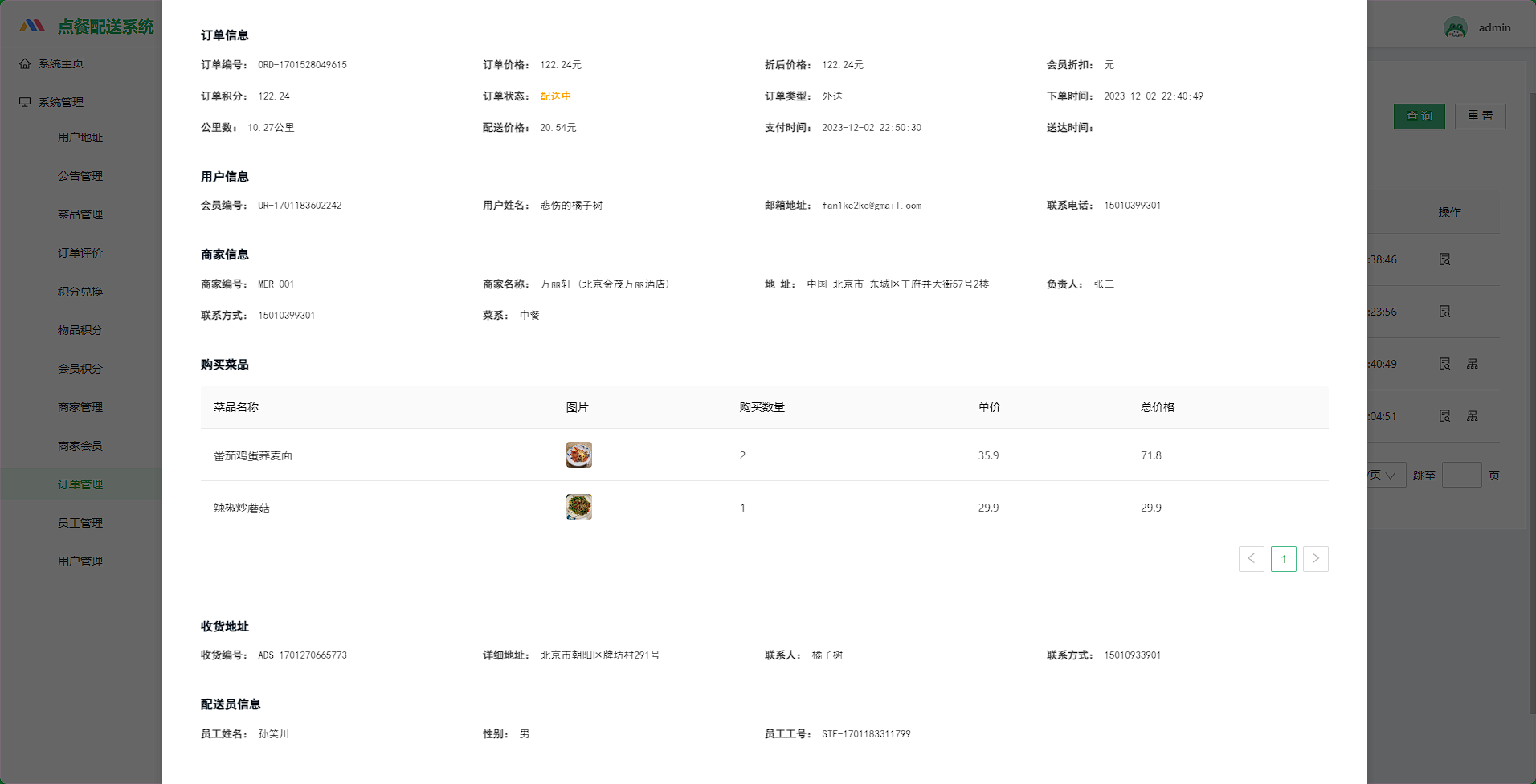Click the order number ORD-1701528049615
This screenshot has height=784, width=1536.
pyautogui.click(x=302, y=65)
